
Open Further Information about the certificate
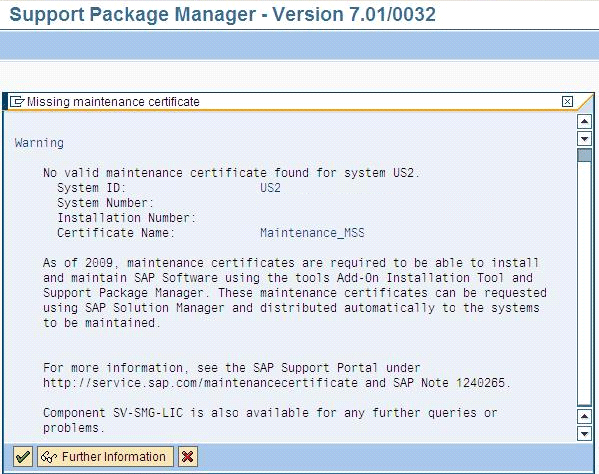click(x=105, y=456)
